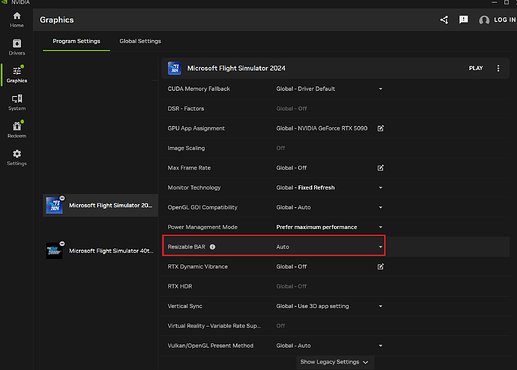The image size is (517, 370).
Task: Open the three-dot menu beside PLAY
Action: click(x=498, y=68)
